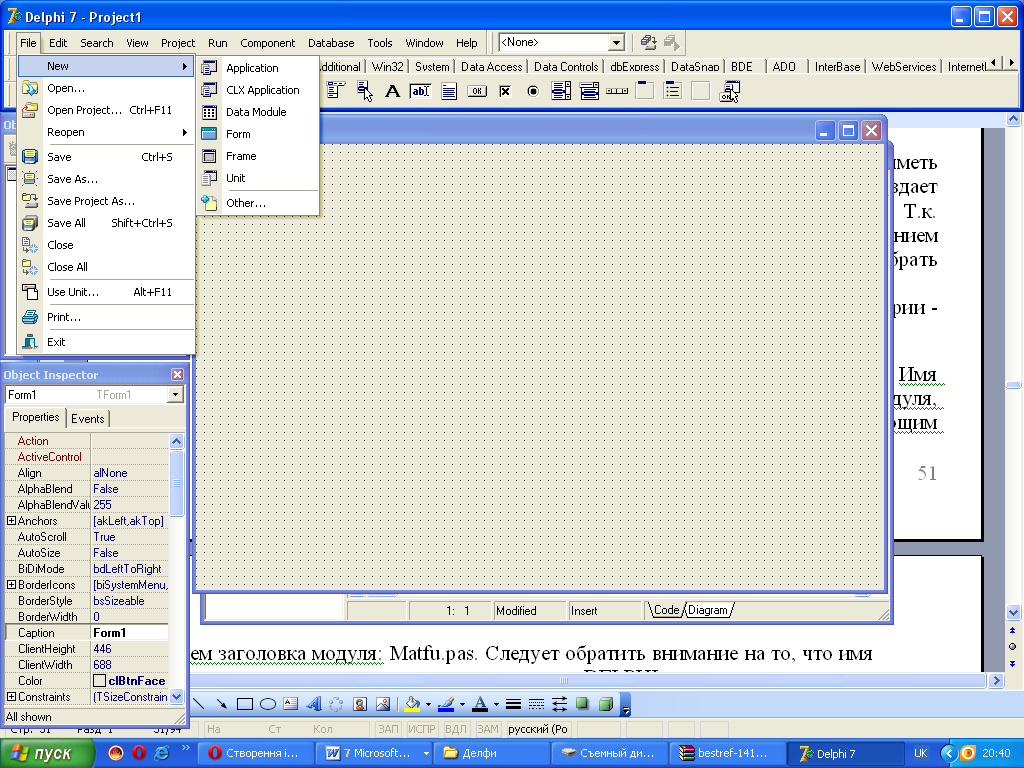Screen dimensions: 1024x768
Task: Click Word's Dash Style icon
Action: click(536, 703)
